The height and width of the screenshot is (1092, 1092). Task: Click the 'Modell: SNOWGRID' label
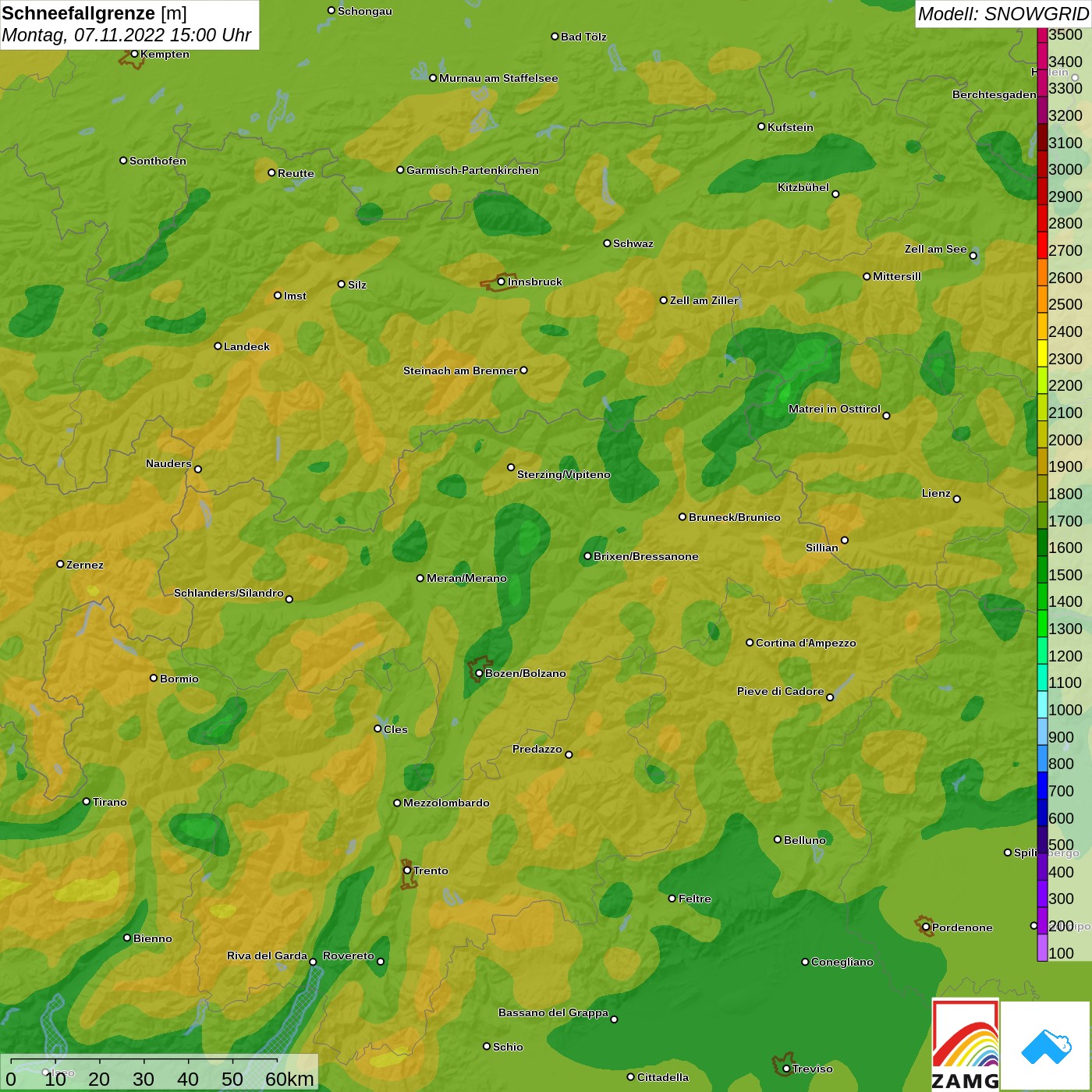1003,14
